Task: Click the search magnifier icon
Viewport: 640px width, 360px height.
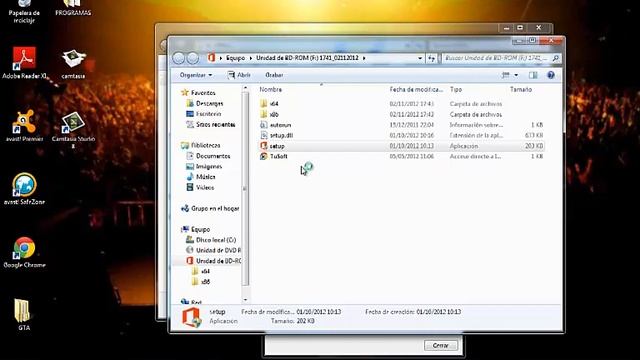Action: pos(555,58)
